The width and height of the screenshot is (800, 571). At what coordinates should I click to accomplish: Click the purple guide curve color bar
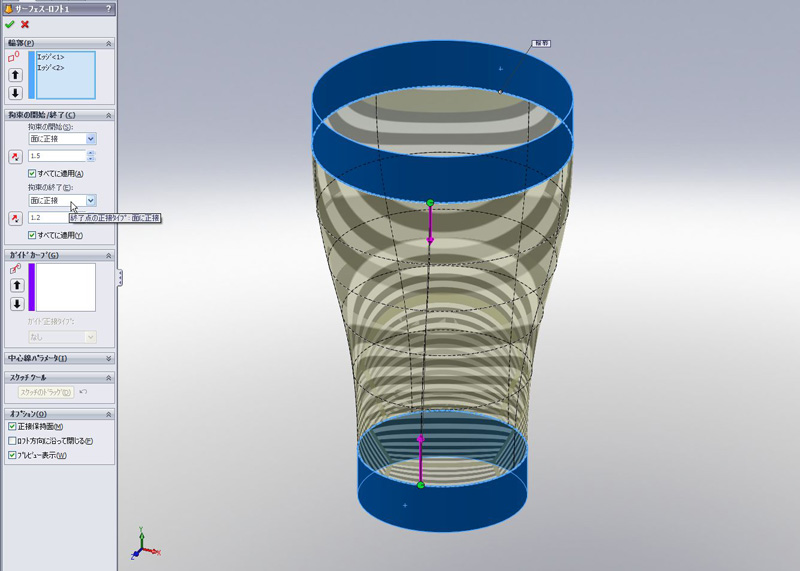[32, 287]
